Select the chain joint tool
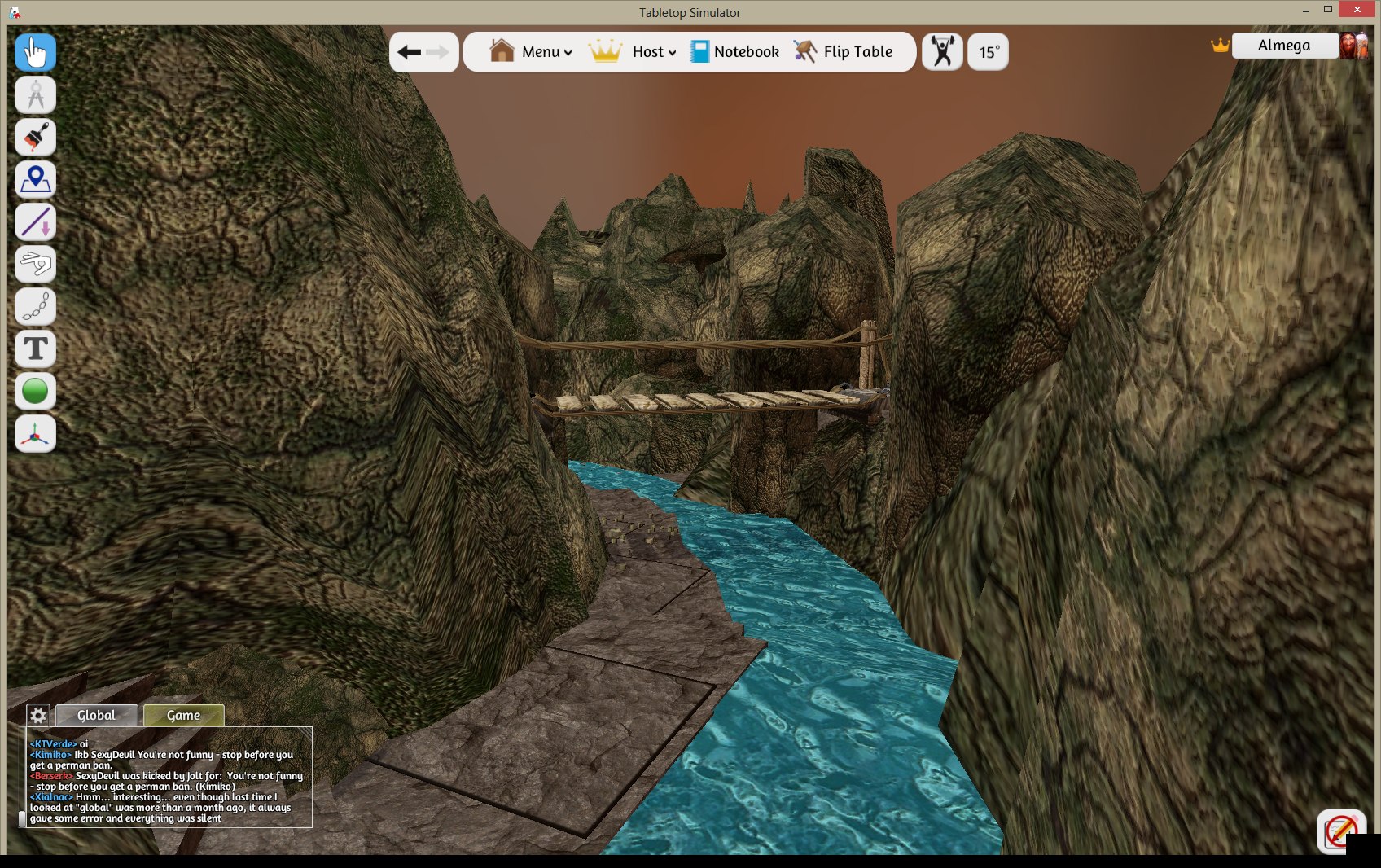This screenshot has width=1381, height=868. click(x=35, y=306)
